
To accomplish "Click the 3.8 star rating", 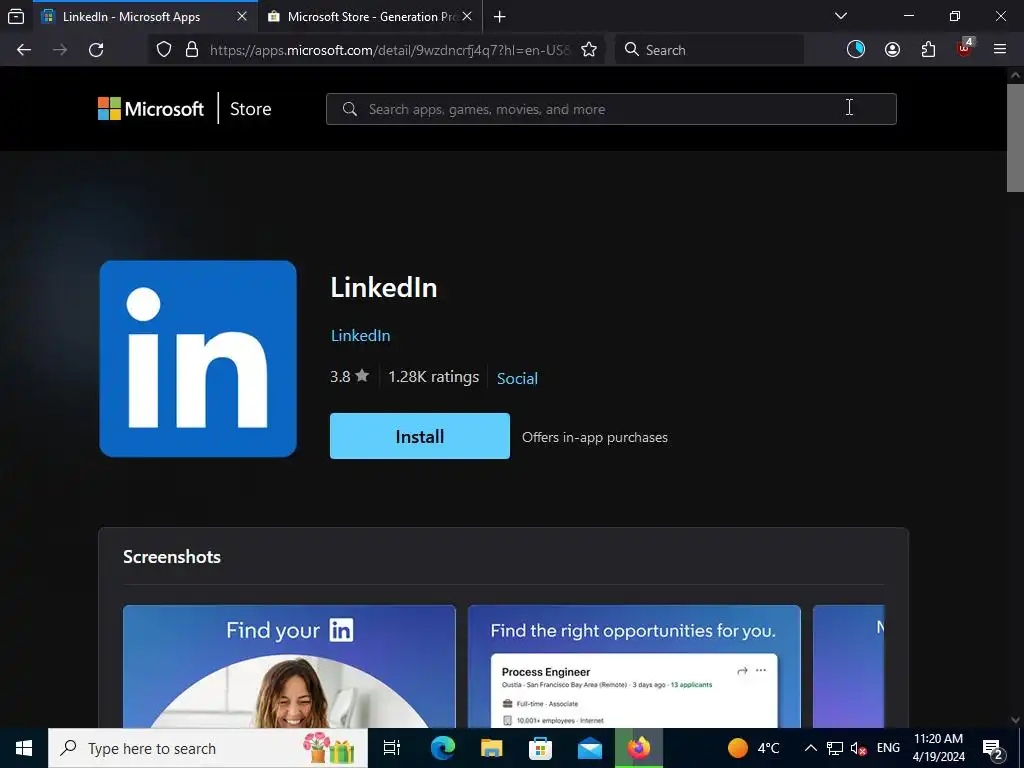I will pos(349,376).
